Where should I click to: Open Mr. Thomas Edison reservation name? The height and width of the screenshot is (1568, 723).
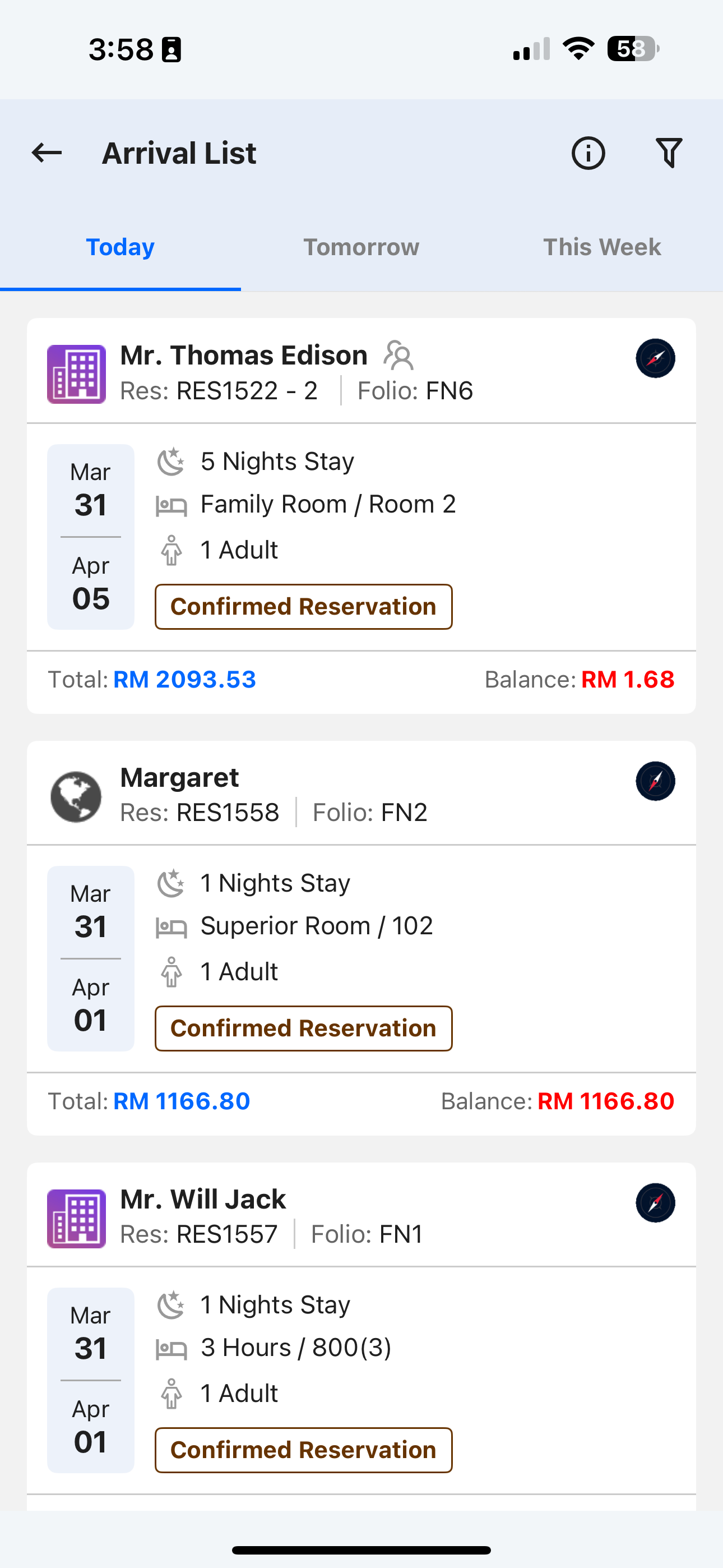(244, 355)
